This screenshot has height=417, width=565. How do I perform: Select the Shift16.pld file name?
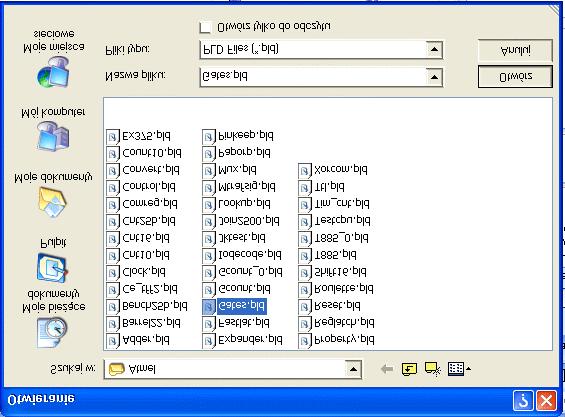(x=341, y=272)
